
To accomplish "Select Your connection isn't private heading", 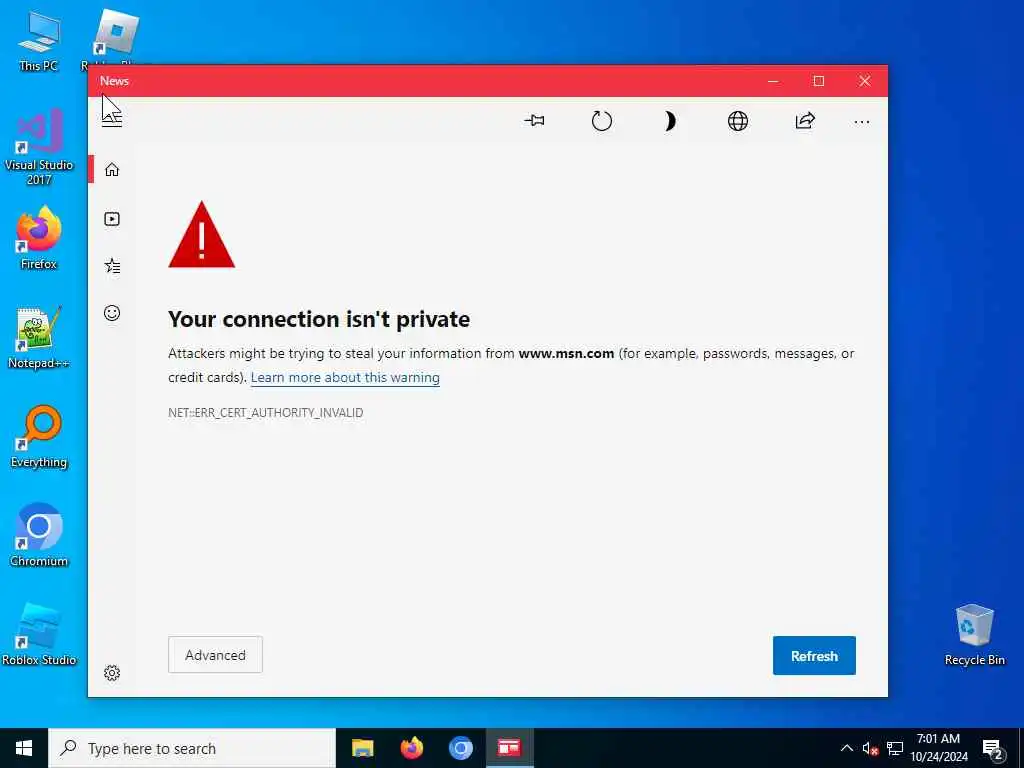I will click(319, 319).
